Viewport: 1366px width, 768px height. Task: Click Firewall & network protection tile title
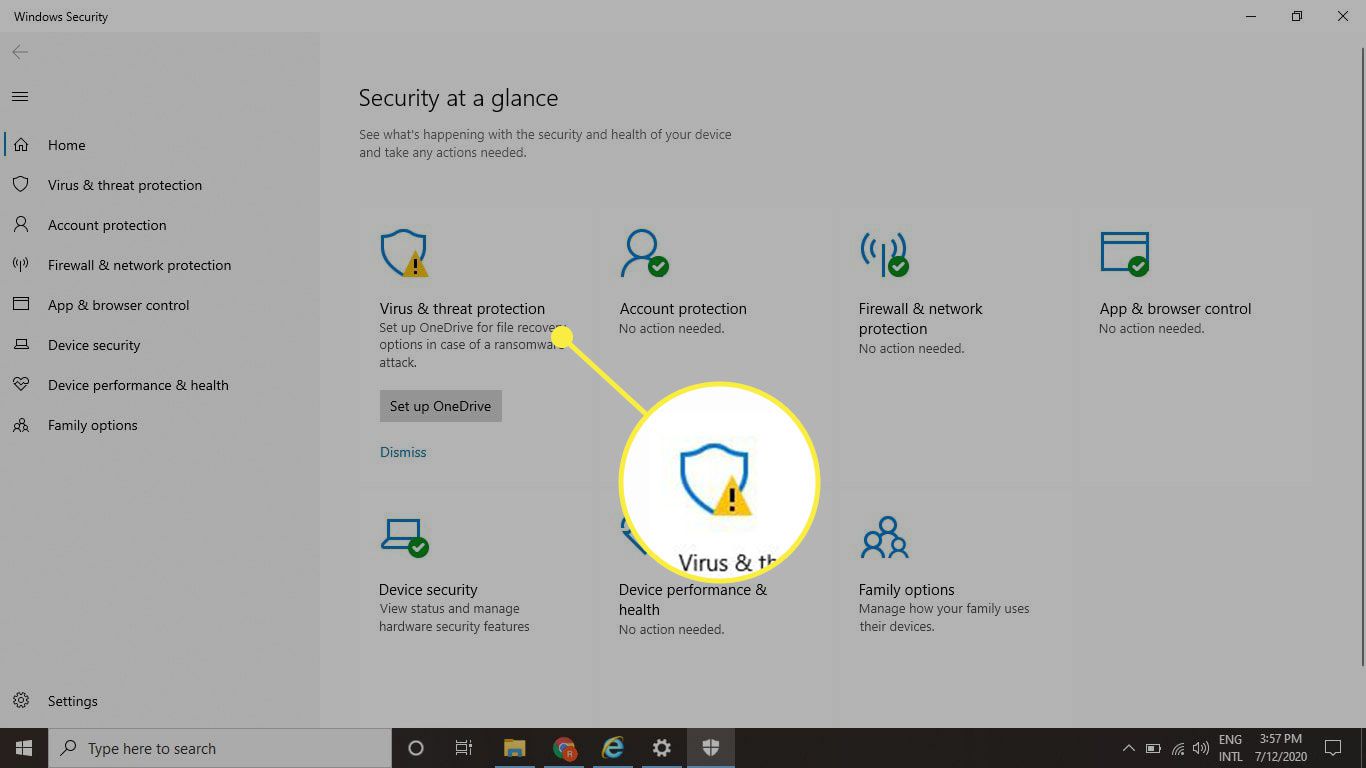tap(920, 319)
